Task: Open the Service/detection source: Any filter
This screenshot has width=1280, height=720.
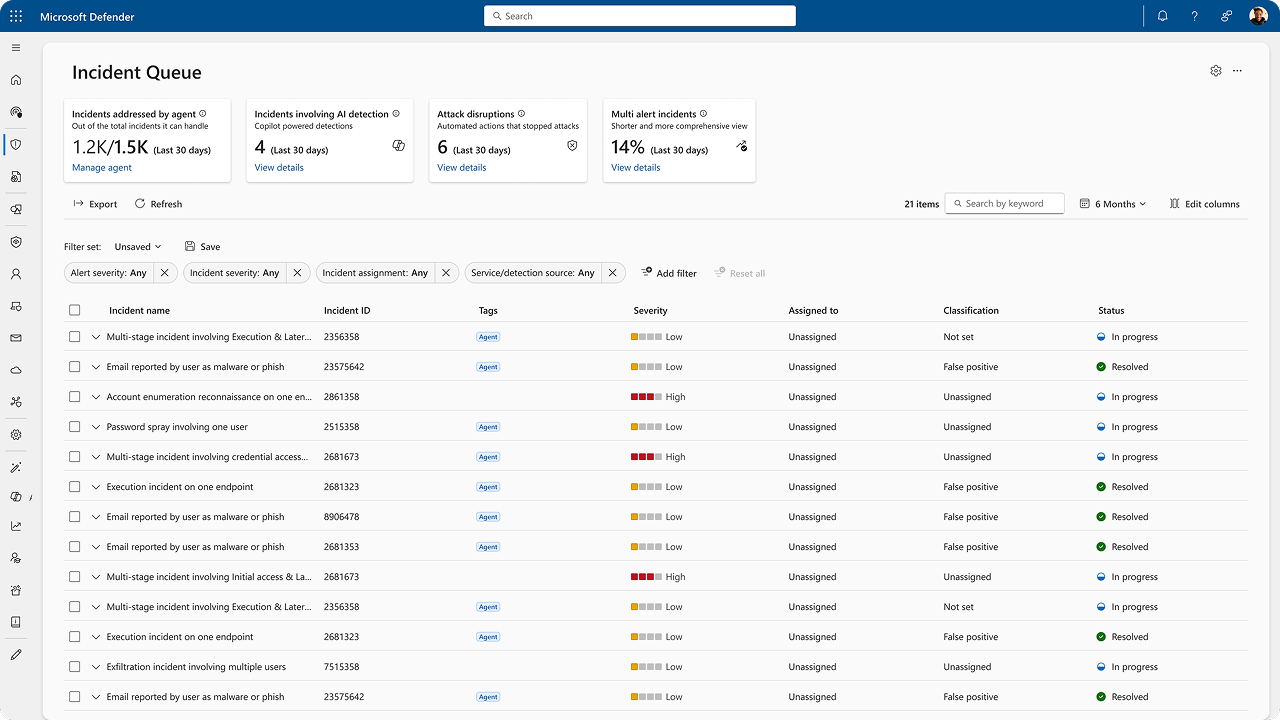Action: 533,273
